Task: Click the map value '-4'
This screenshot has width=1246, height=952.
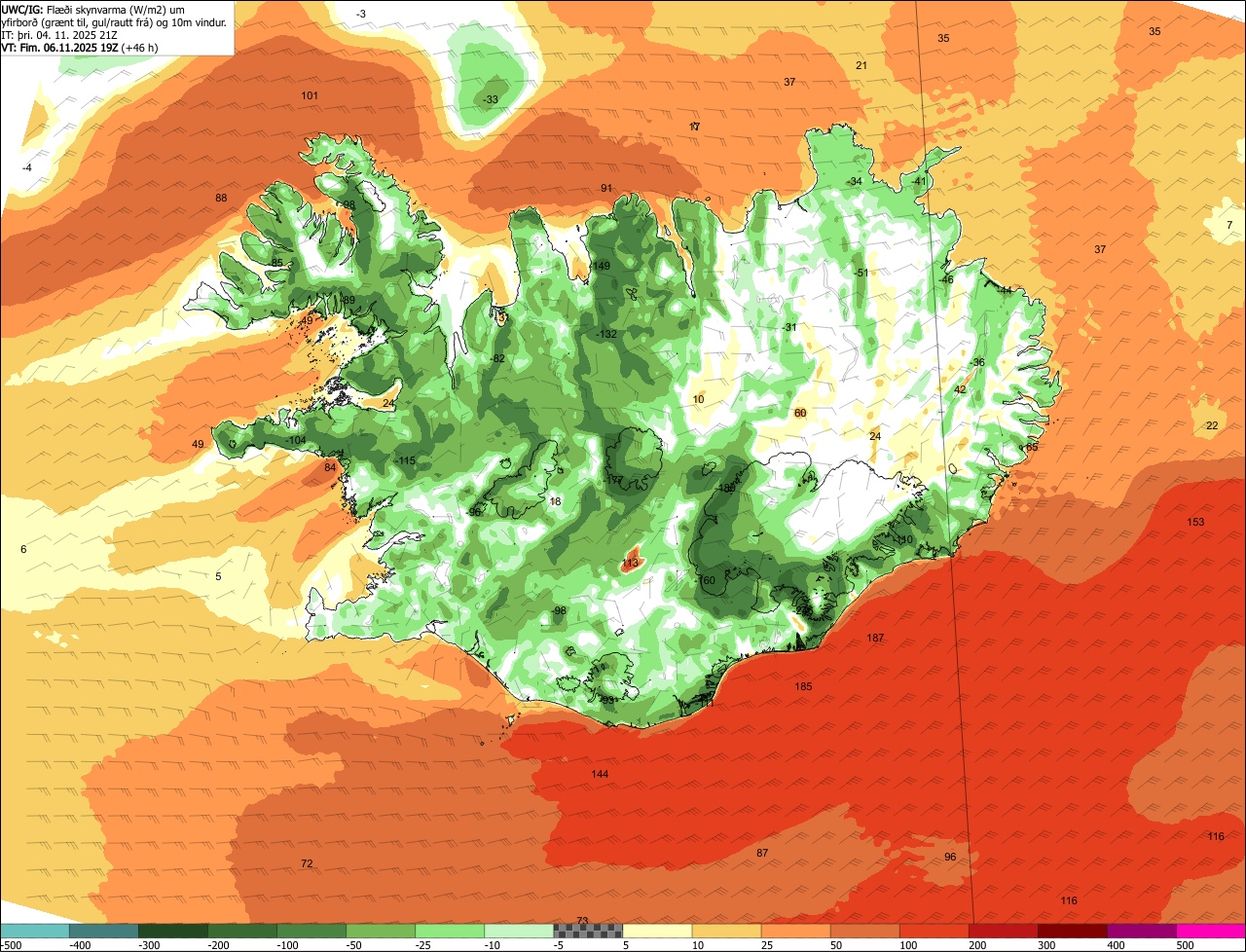Action: click(x=27, y=167)
